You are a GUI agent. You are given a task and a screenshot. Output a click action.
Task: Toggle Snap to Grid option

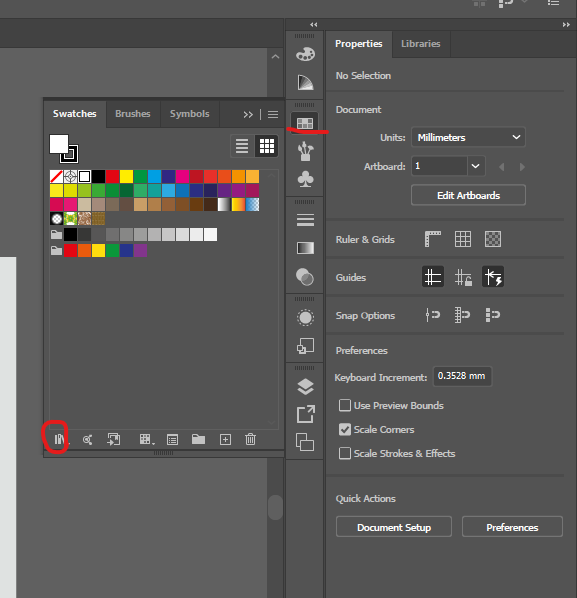pyautogui.click(x=462, y=315)
